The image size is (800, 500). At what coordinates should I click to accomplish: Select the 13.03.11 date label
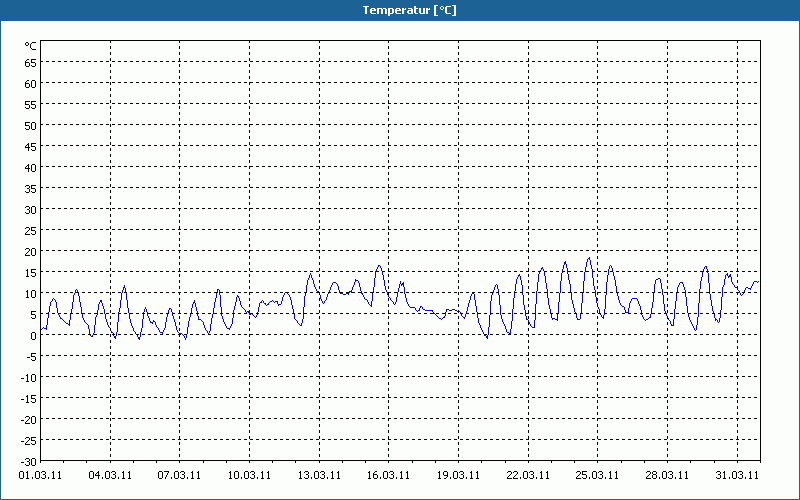[x=319, y=476]
